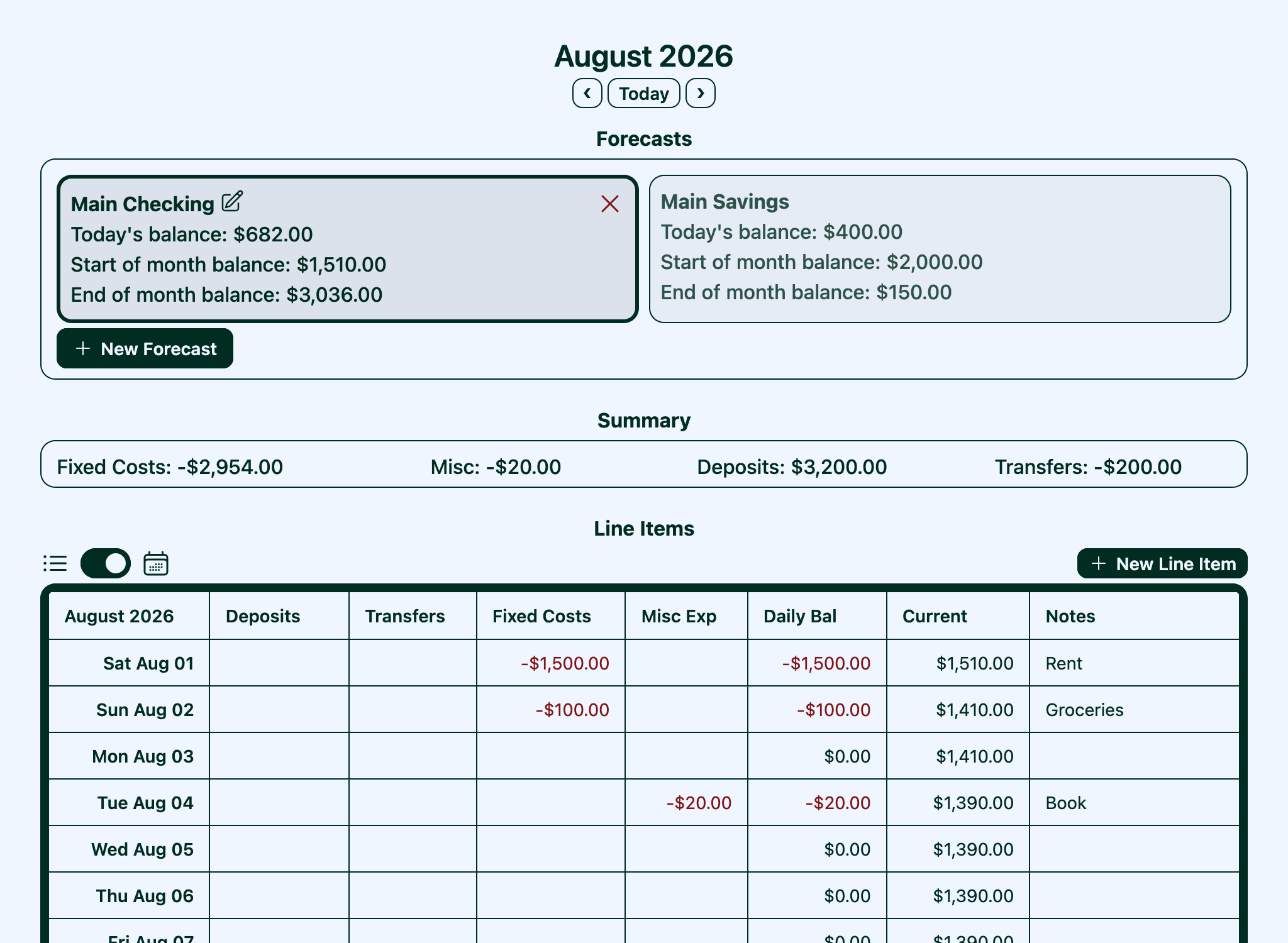The image size is (1288, 943).
Task: Switch to list view icon
Action: [55, 563]
